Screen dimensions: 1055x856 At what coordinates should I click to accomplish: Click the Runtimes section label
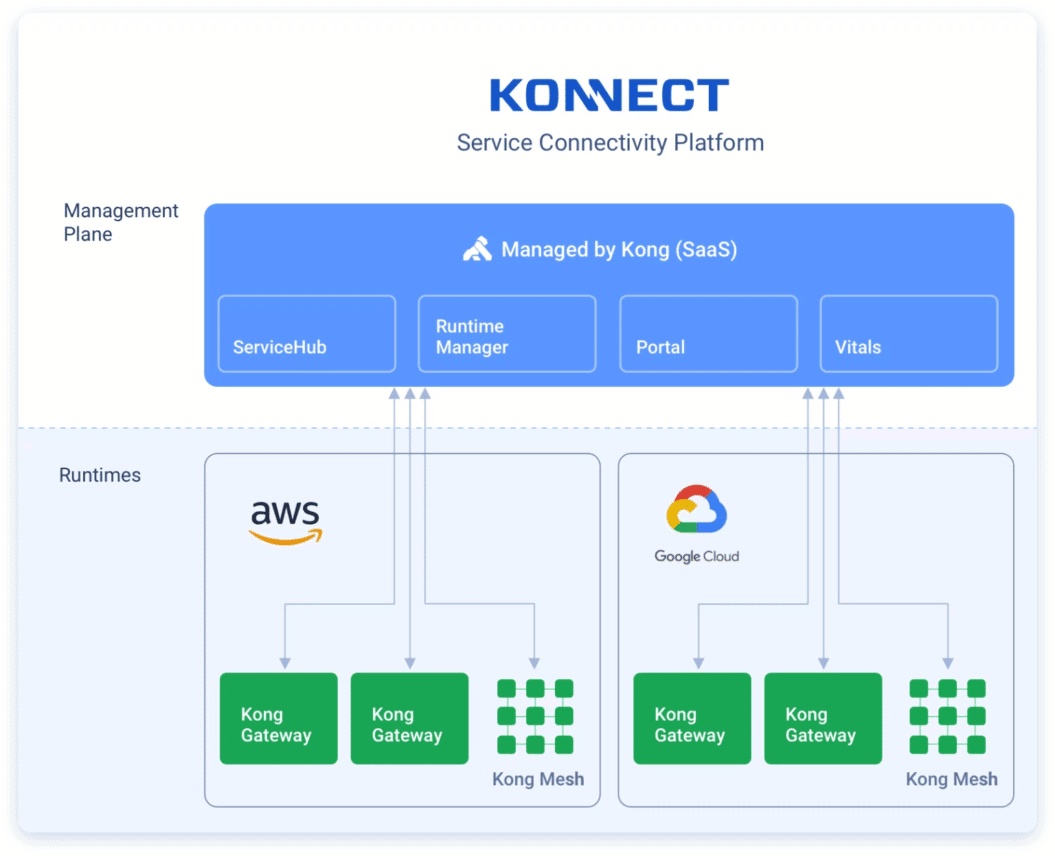tap(100, 475)
